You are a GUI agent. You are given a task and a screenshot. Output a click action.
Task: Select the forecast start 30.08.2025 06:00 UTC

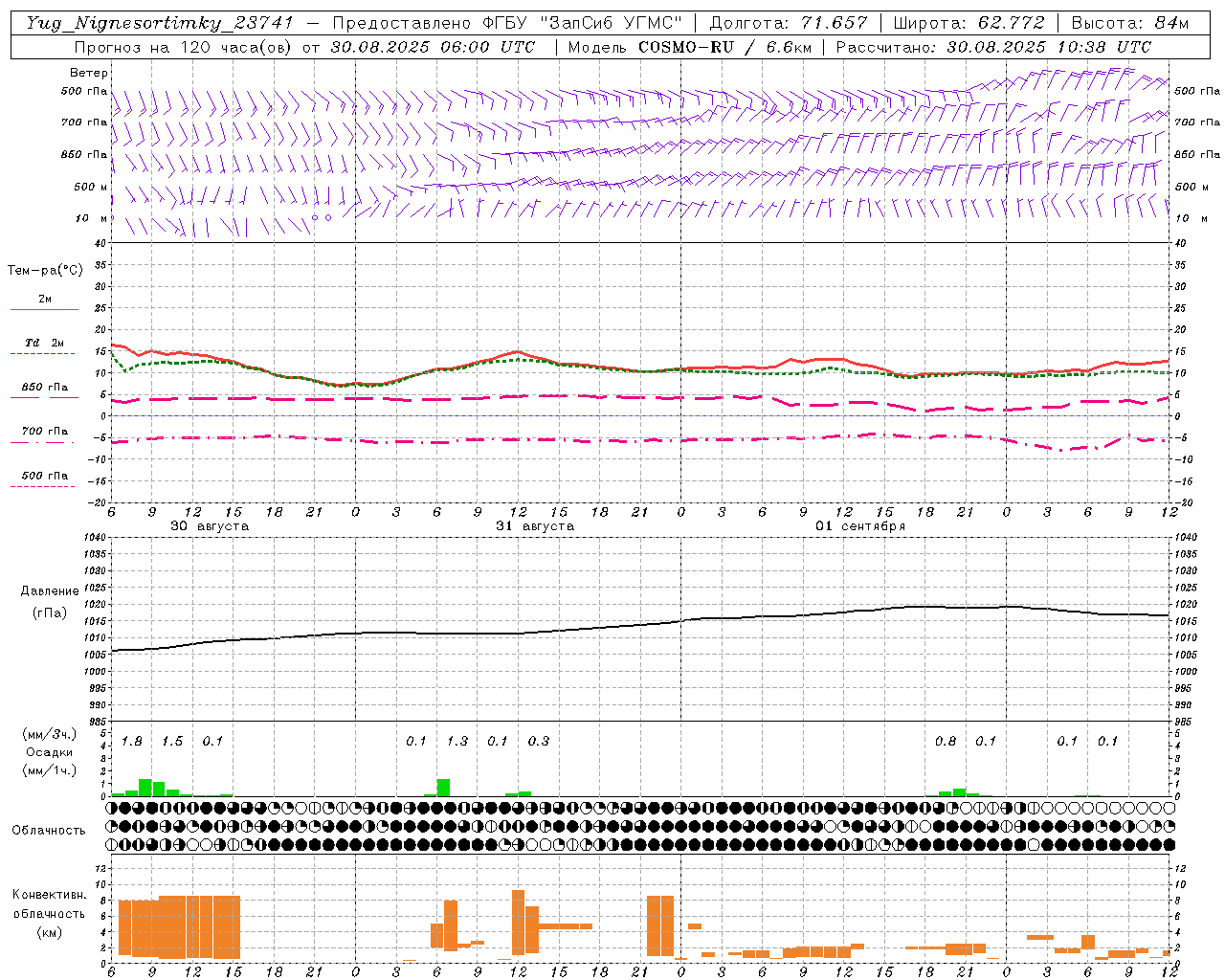(x=433, y=47)
